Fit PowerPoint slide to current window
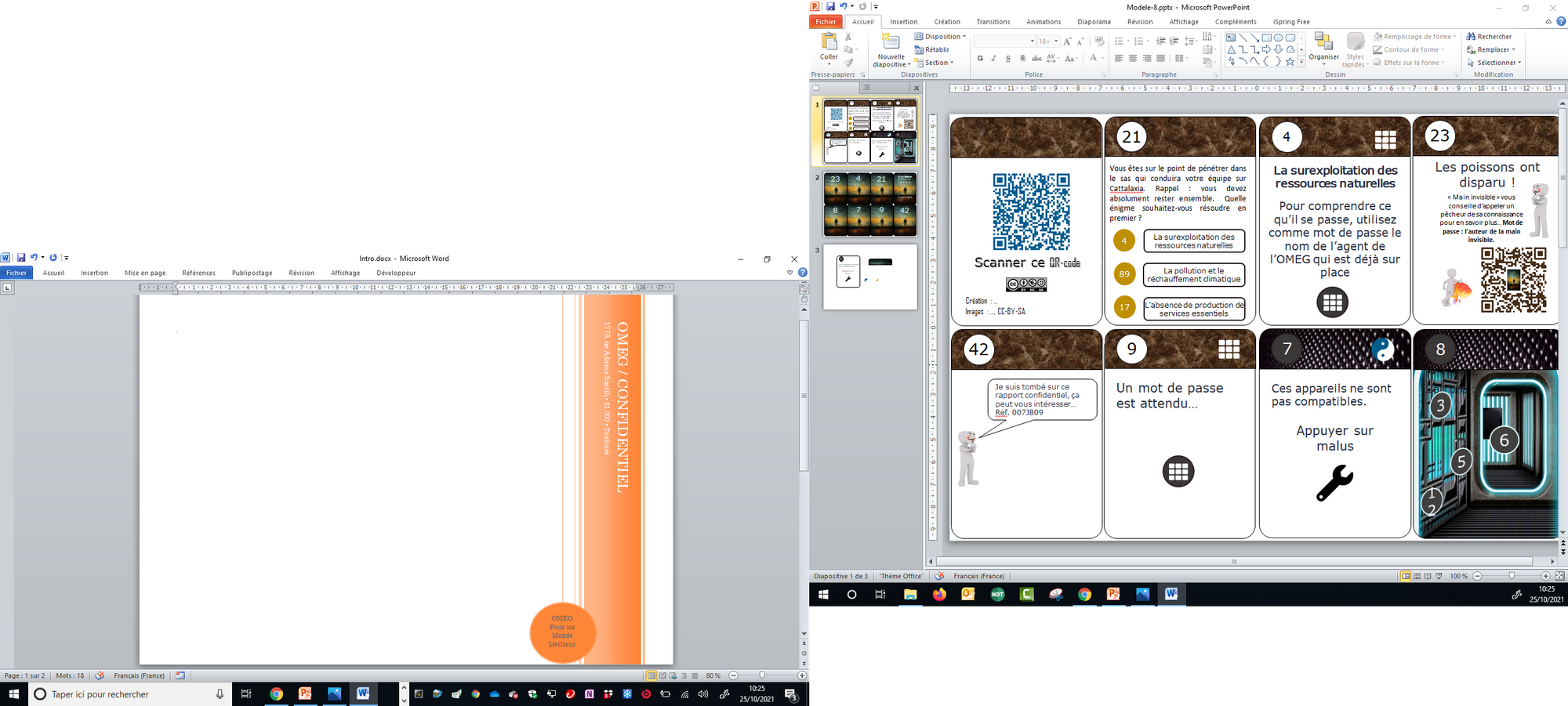Screen dimensions: 1568x706 tap(1559, 576)
